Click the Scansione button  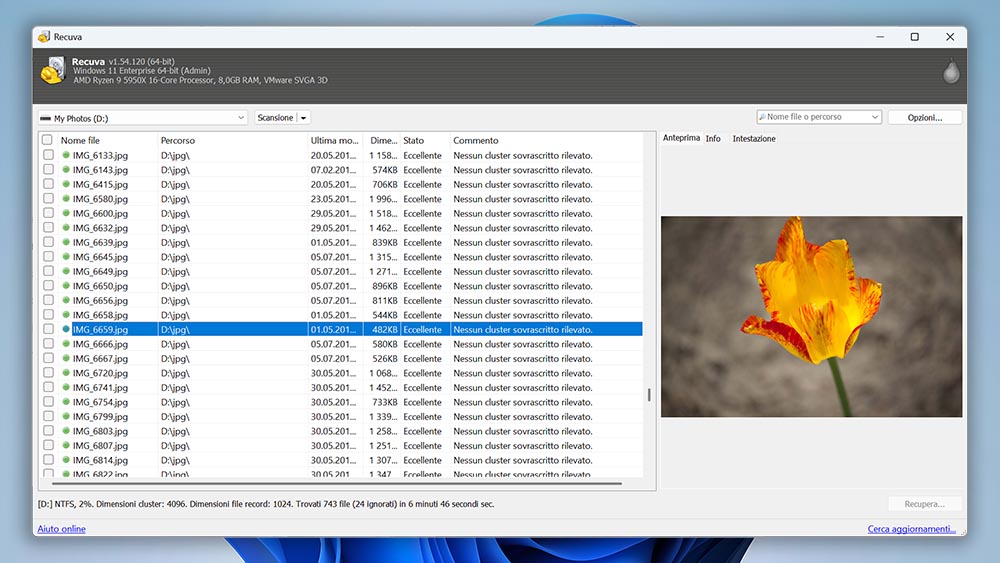[x=276, y=117]
